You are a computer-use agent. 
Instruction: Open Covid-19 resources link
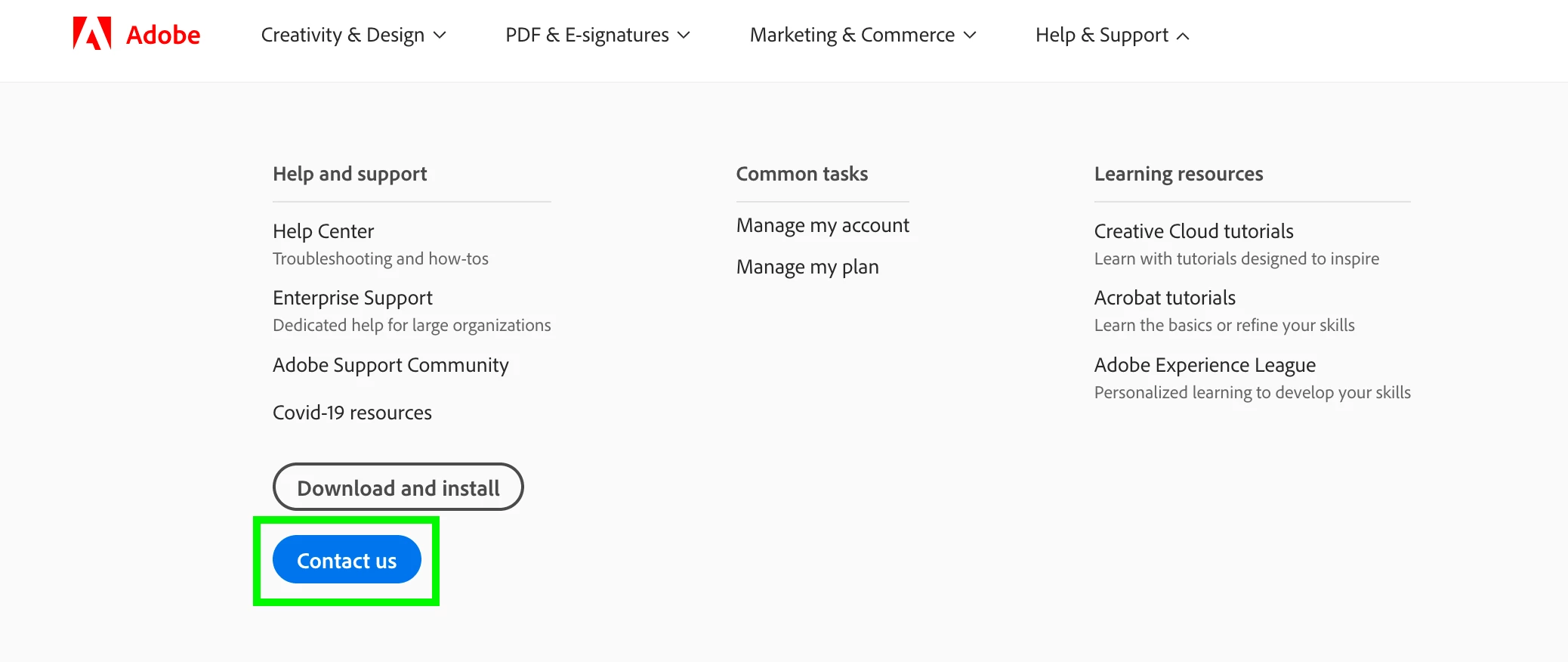[352, 413]
